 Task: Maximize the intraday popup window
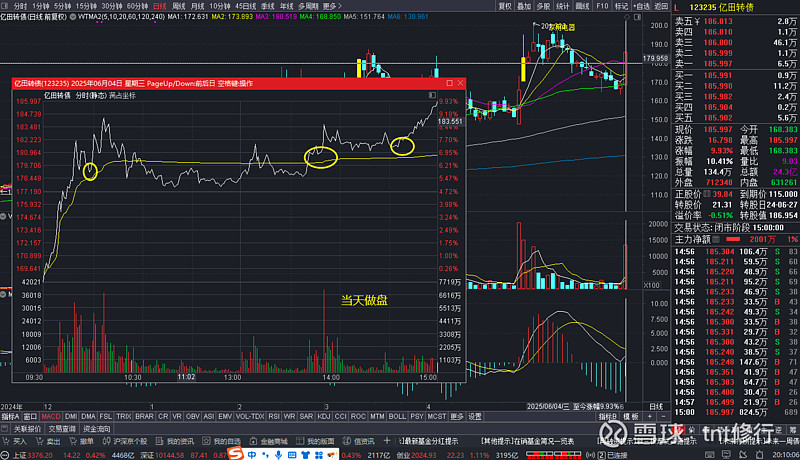click(x=449, y=83)
